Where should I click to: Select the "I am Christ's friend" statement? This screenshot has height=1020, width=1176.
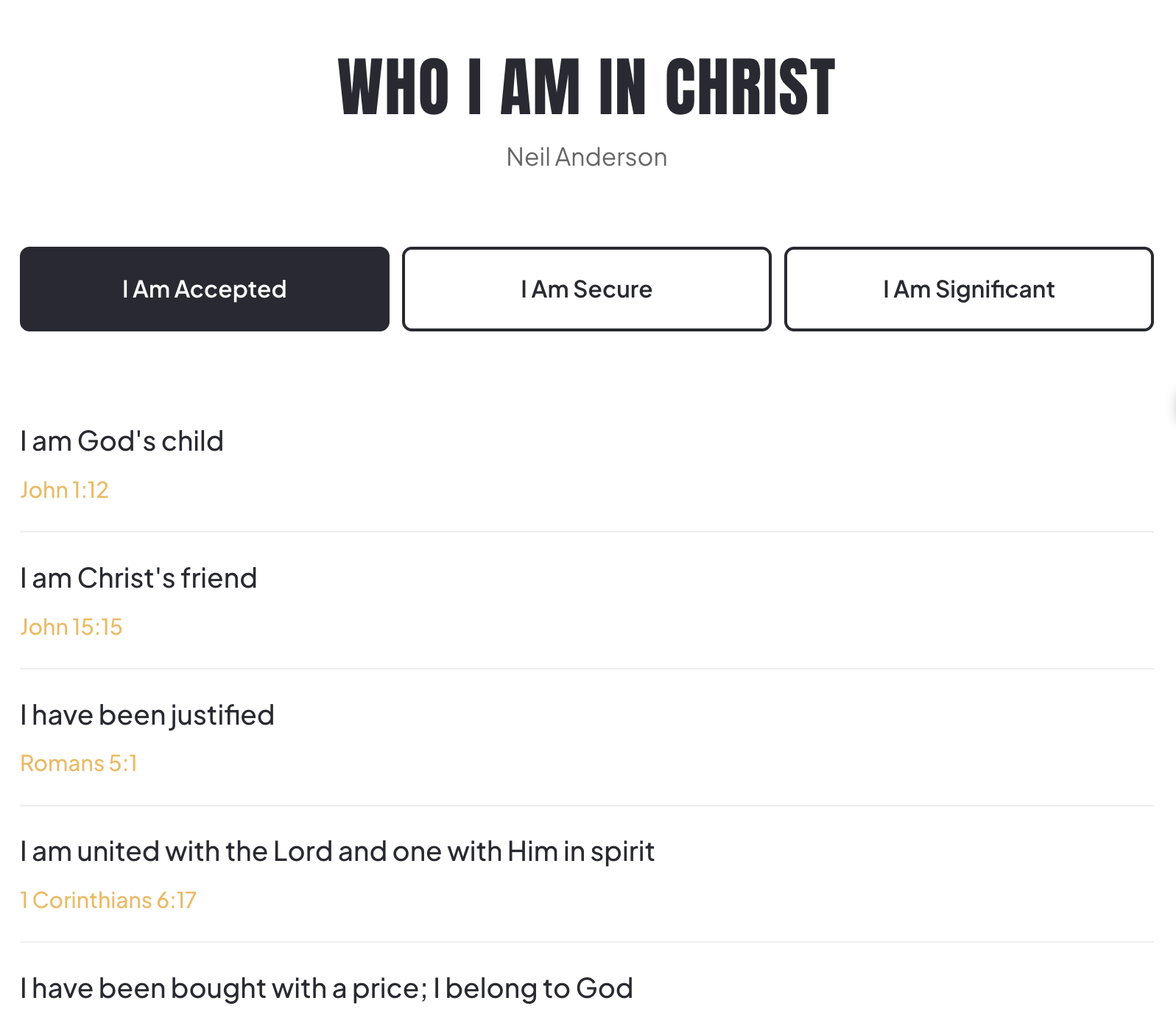[138, 578]
